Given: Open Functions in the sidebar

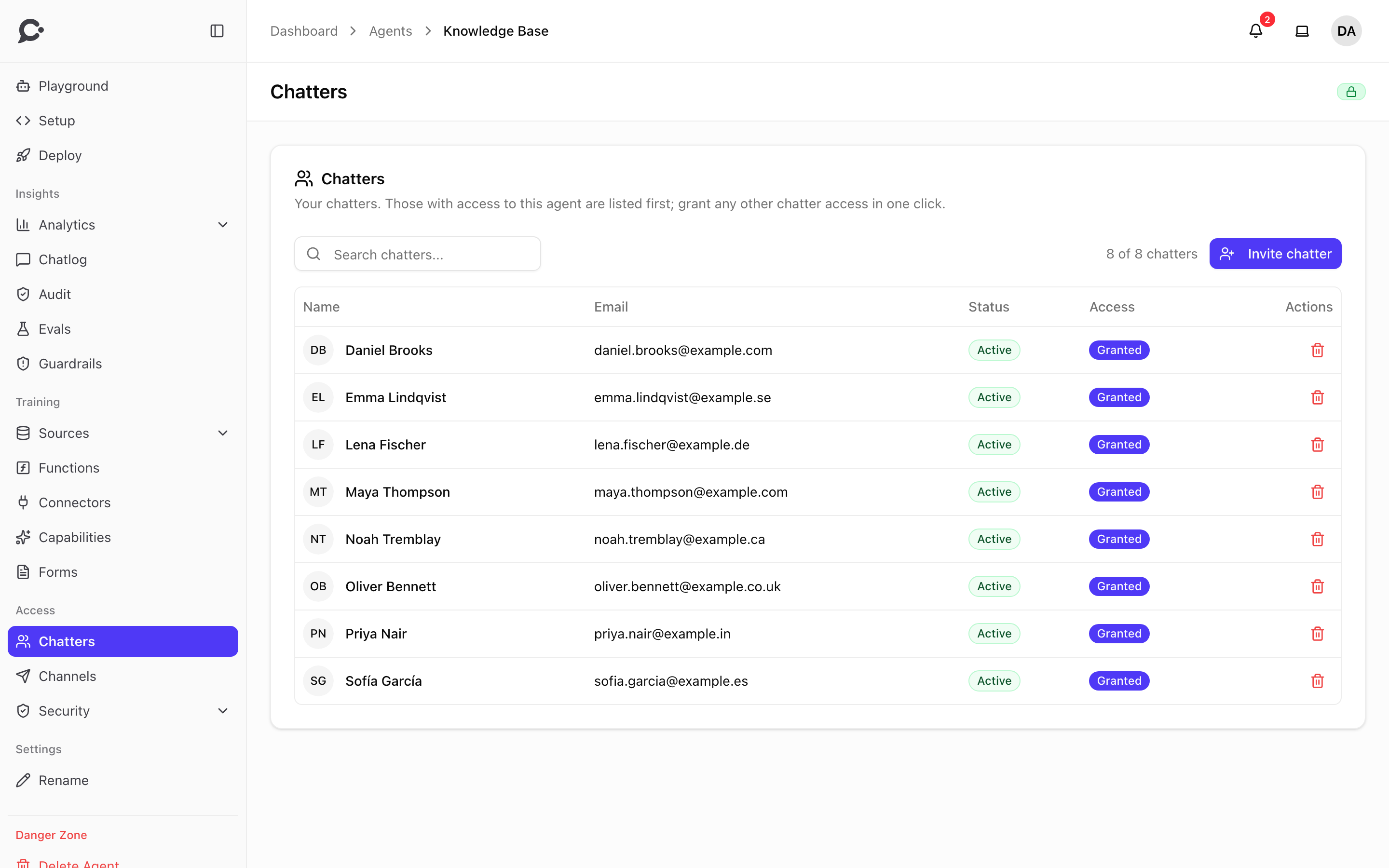Looking at the screenshot, I should point(123,468).
